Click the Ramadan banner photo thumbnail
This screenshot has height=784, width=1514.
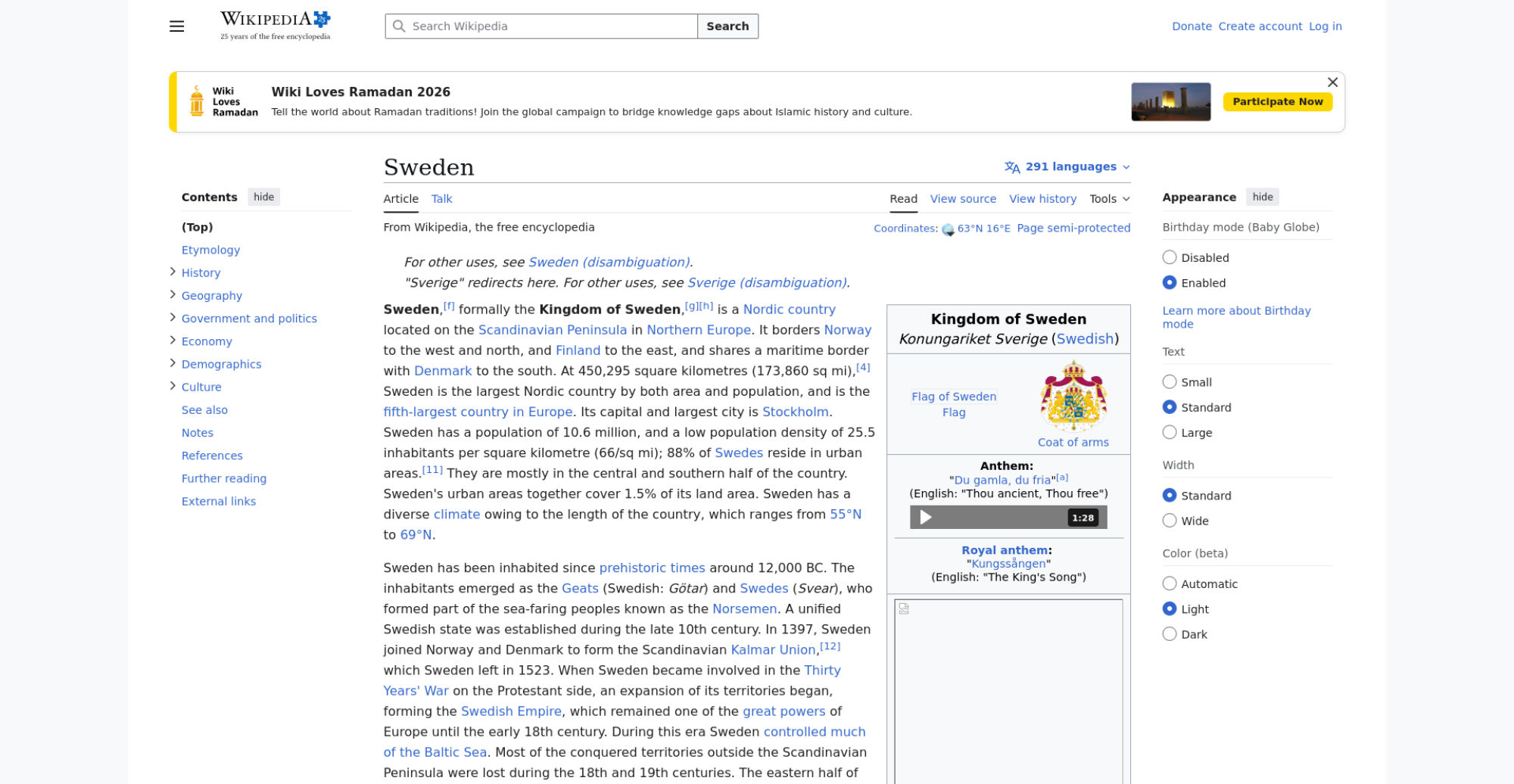(1170, 101)
